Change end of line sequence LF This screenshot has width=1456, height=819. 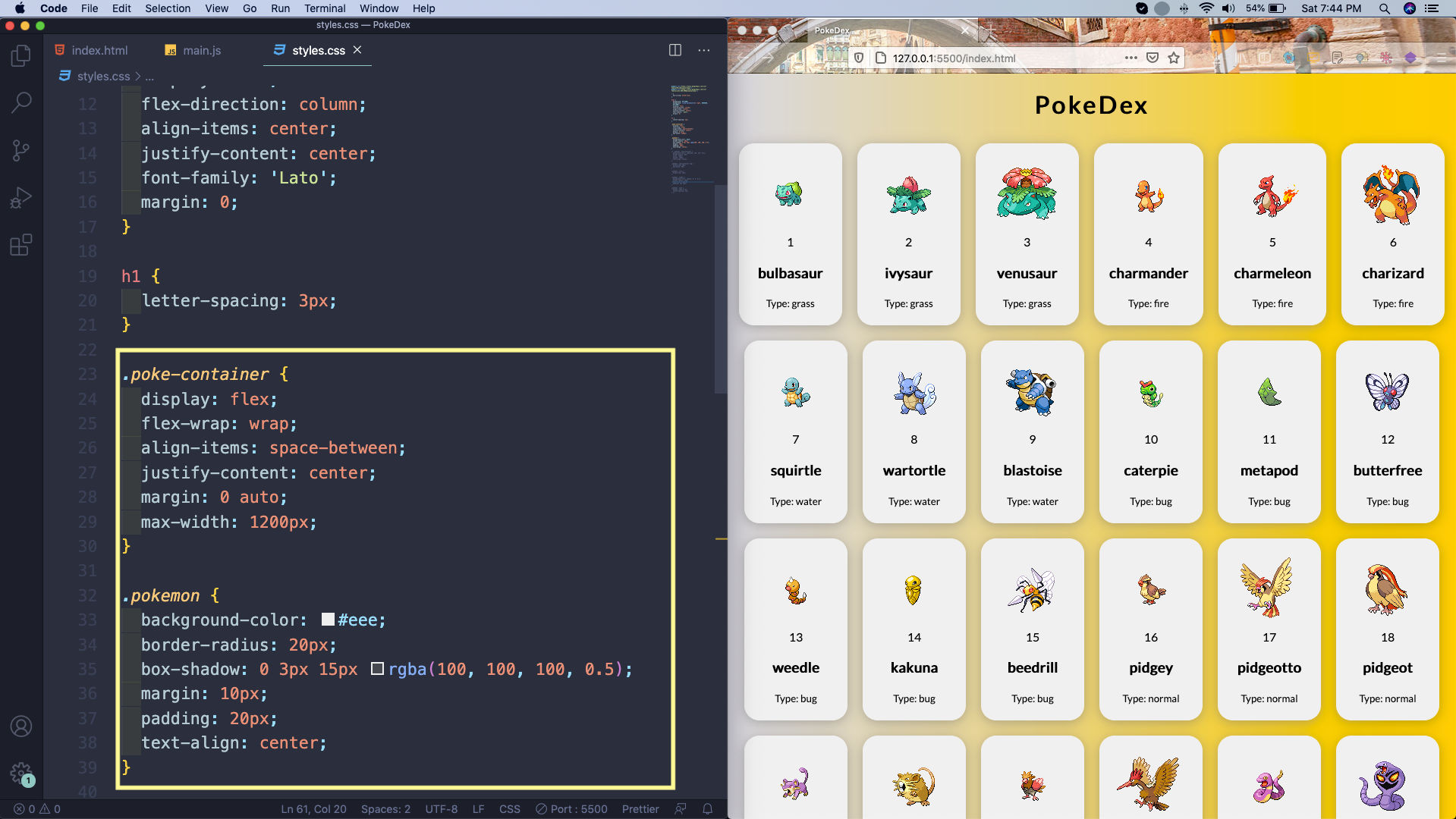(478, 809)
